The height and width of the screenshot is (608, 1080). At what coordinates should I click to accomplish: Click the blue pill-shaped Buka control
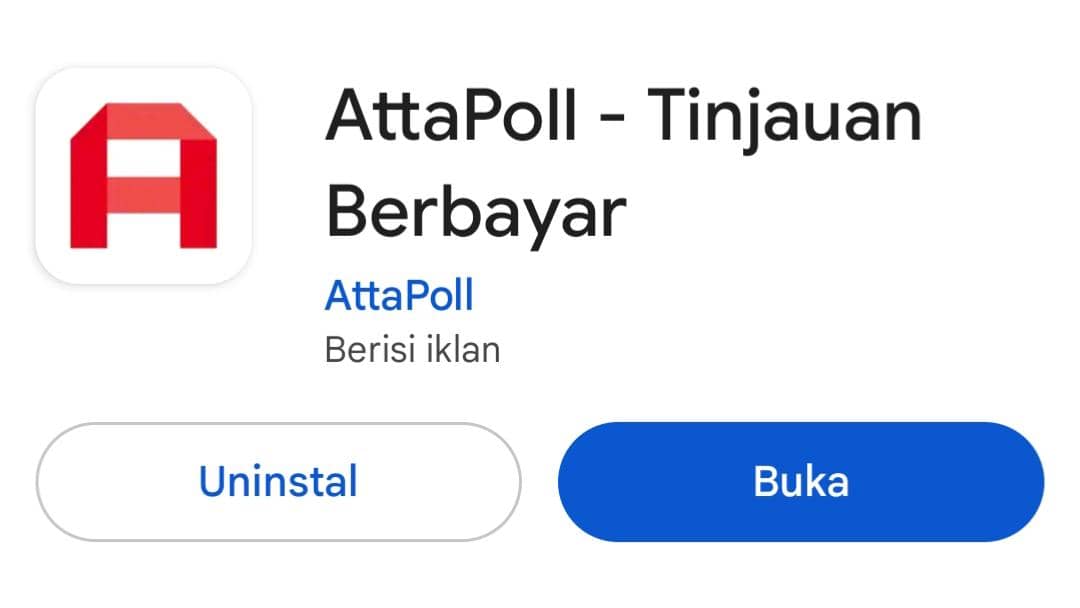[800, 481]
